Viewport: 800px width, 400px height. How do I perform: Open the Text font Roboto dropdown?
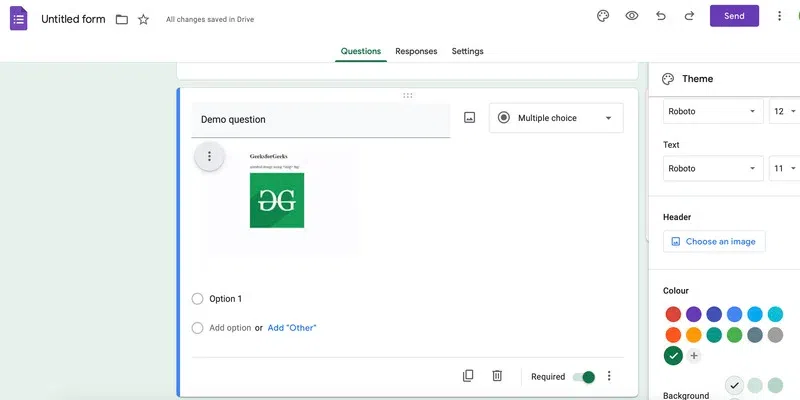(713, 168)
